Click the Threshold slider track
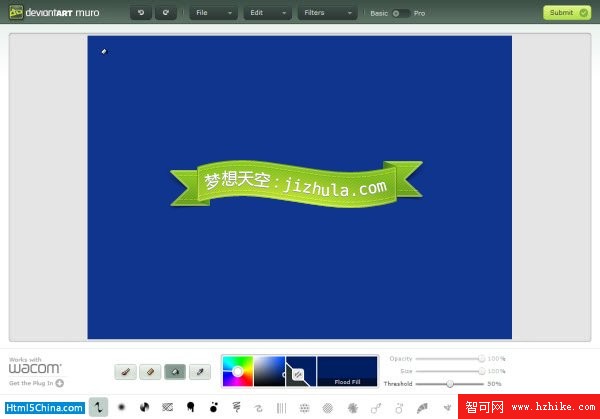The image size is (600, 419). (x=450, y=383)
